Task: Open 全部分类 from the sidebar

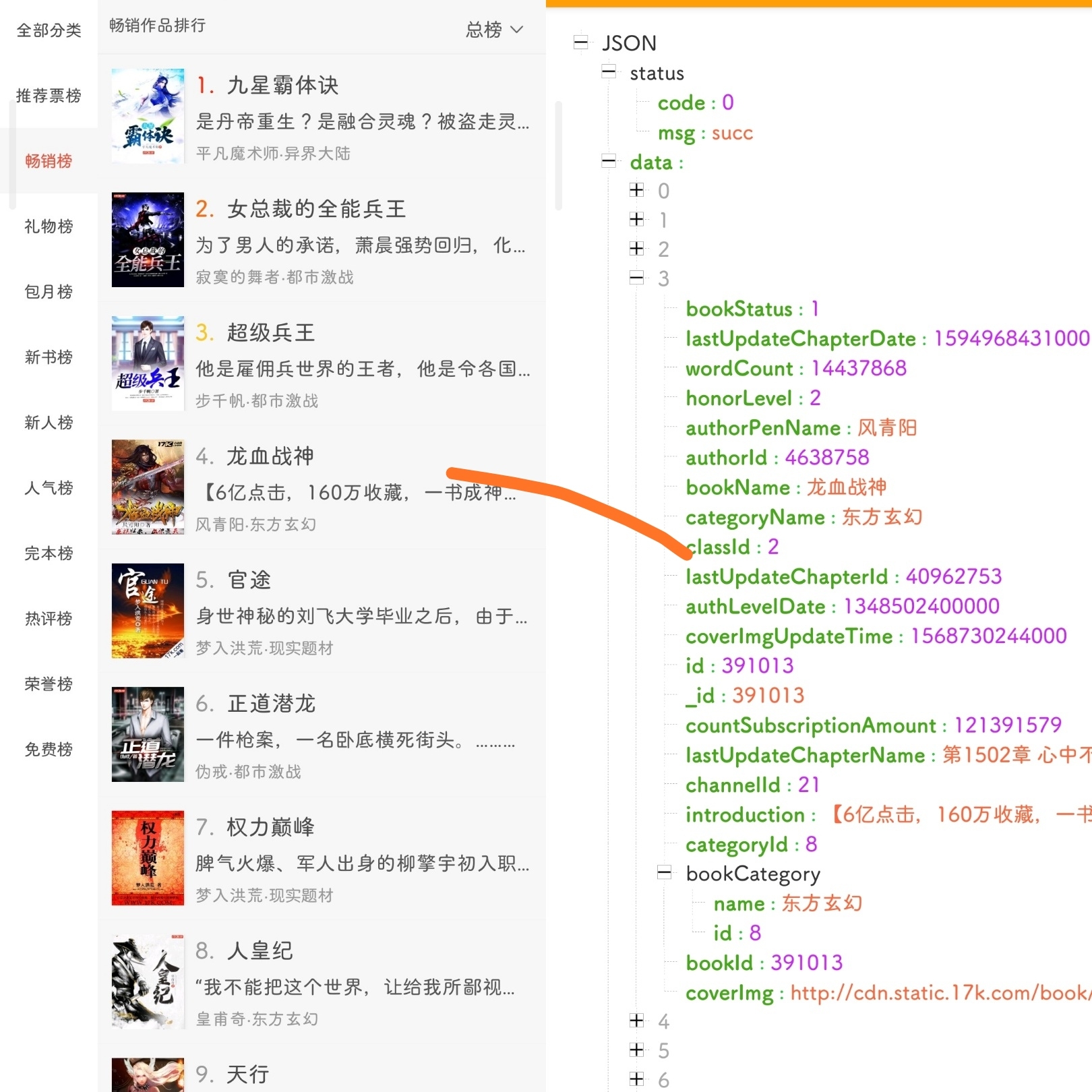Action: pos(48,30)
